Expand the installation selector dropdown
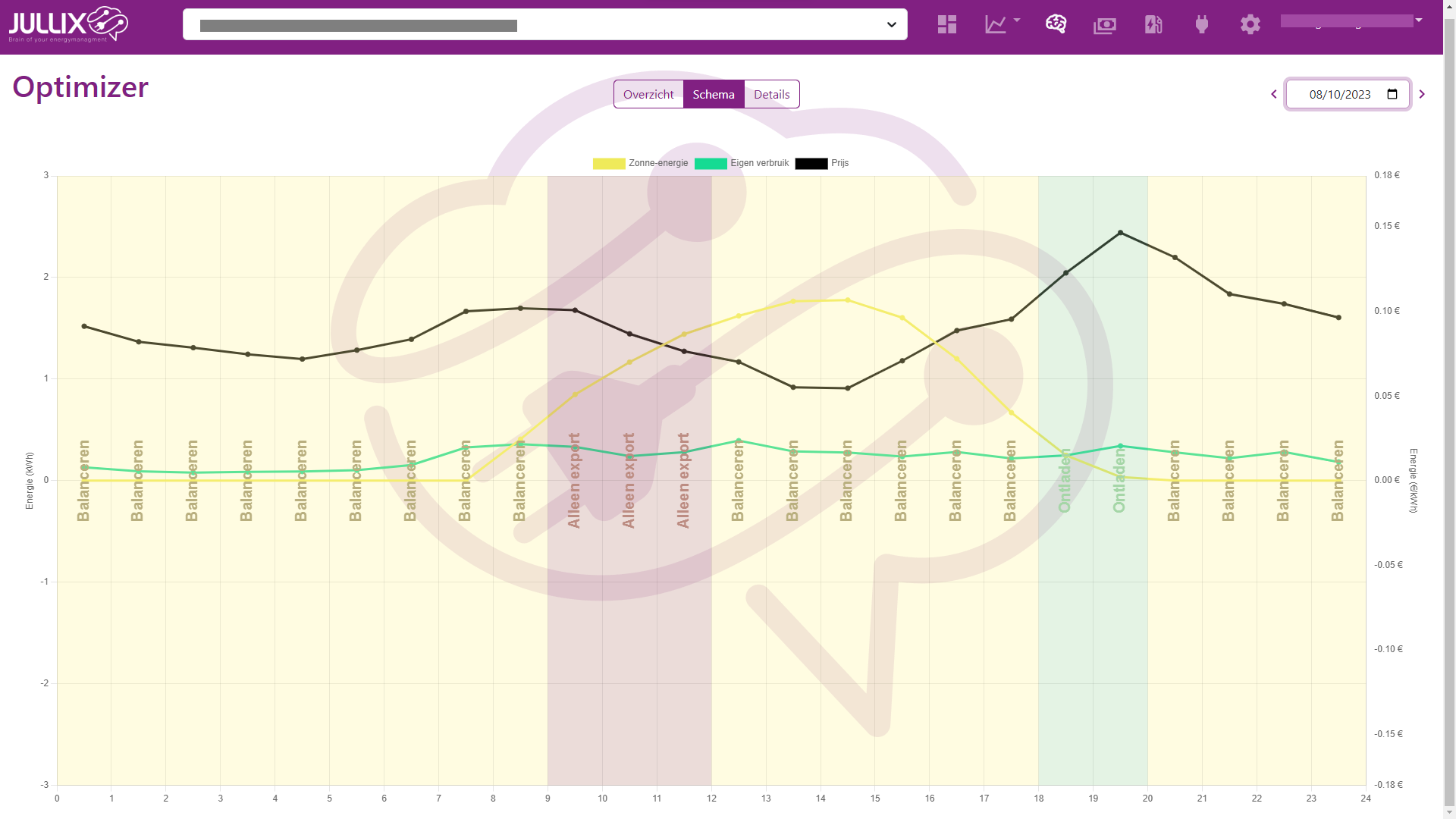This screenshot has height=819, width=1456. [x=891, y=25]
